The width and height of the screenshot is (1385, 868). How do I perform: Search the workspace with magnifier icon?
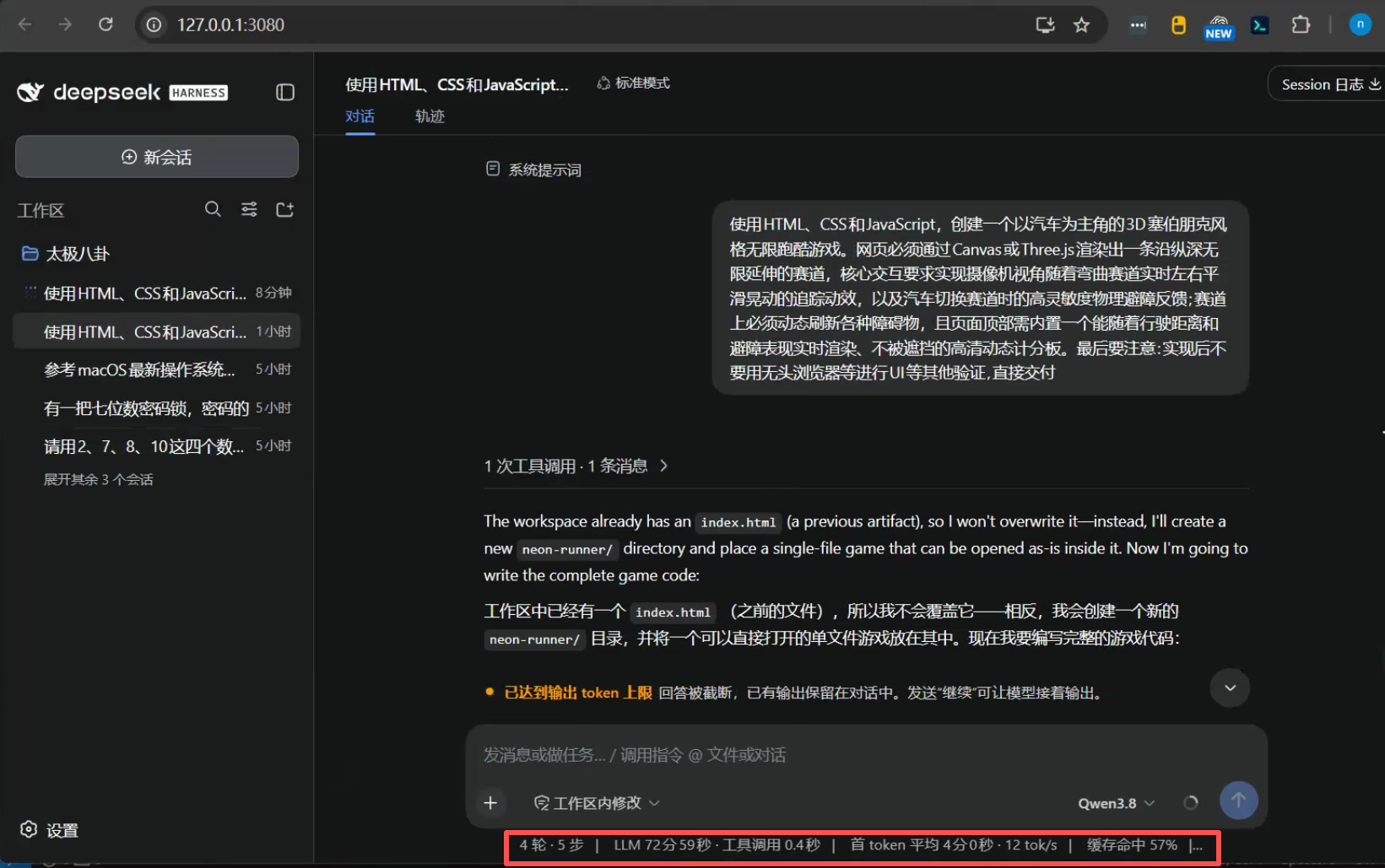pyautogui.click(x=213, y=209)
